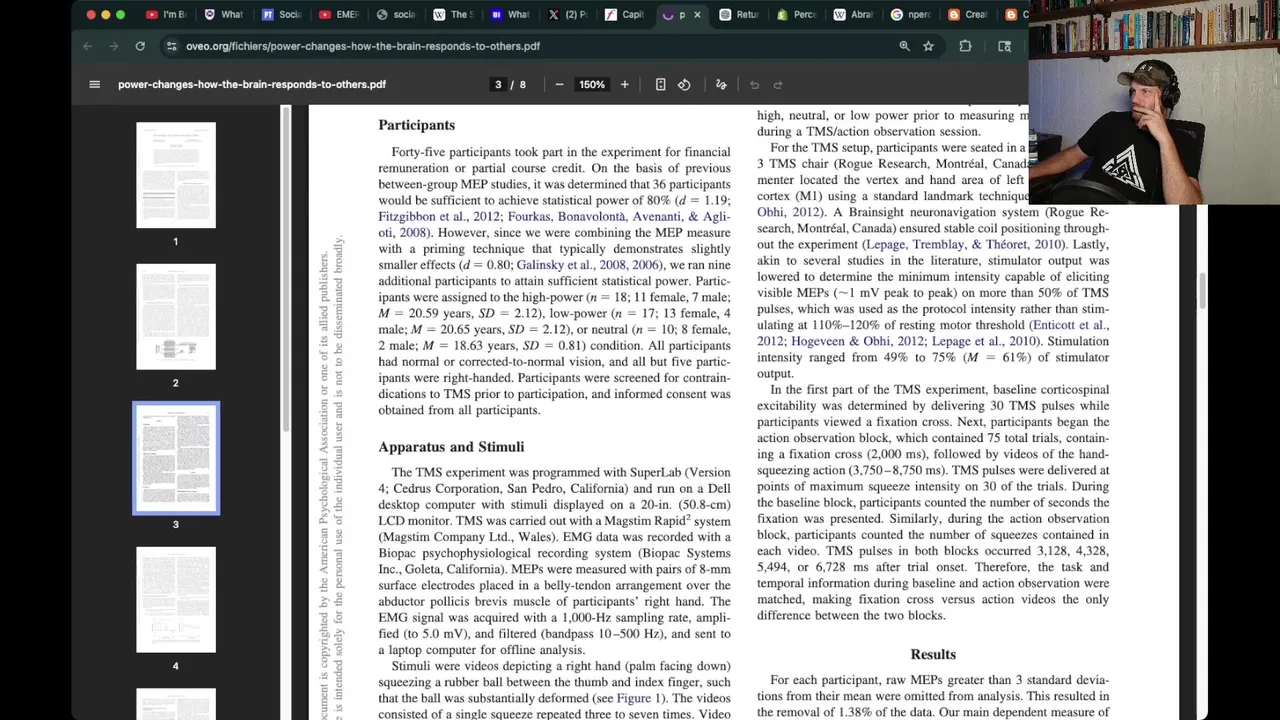
Task: Switch to the X "(2) P" tab
Action: click(x=568, y=15)
